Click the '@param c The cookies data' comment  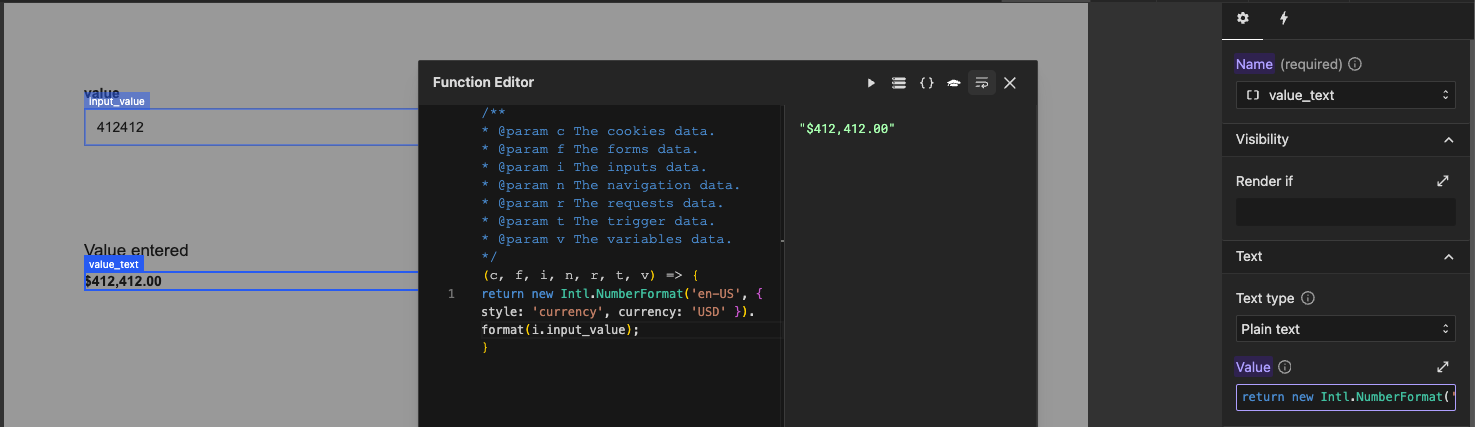click(x=598, y=131)
